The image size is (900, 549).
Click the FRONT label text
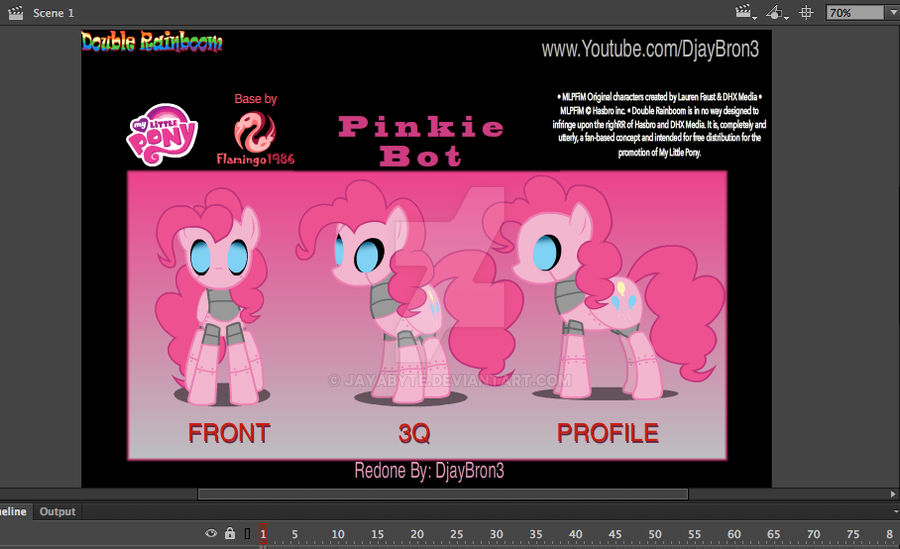(229, 433)
